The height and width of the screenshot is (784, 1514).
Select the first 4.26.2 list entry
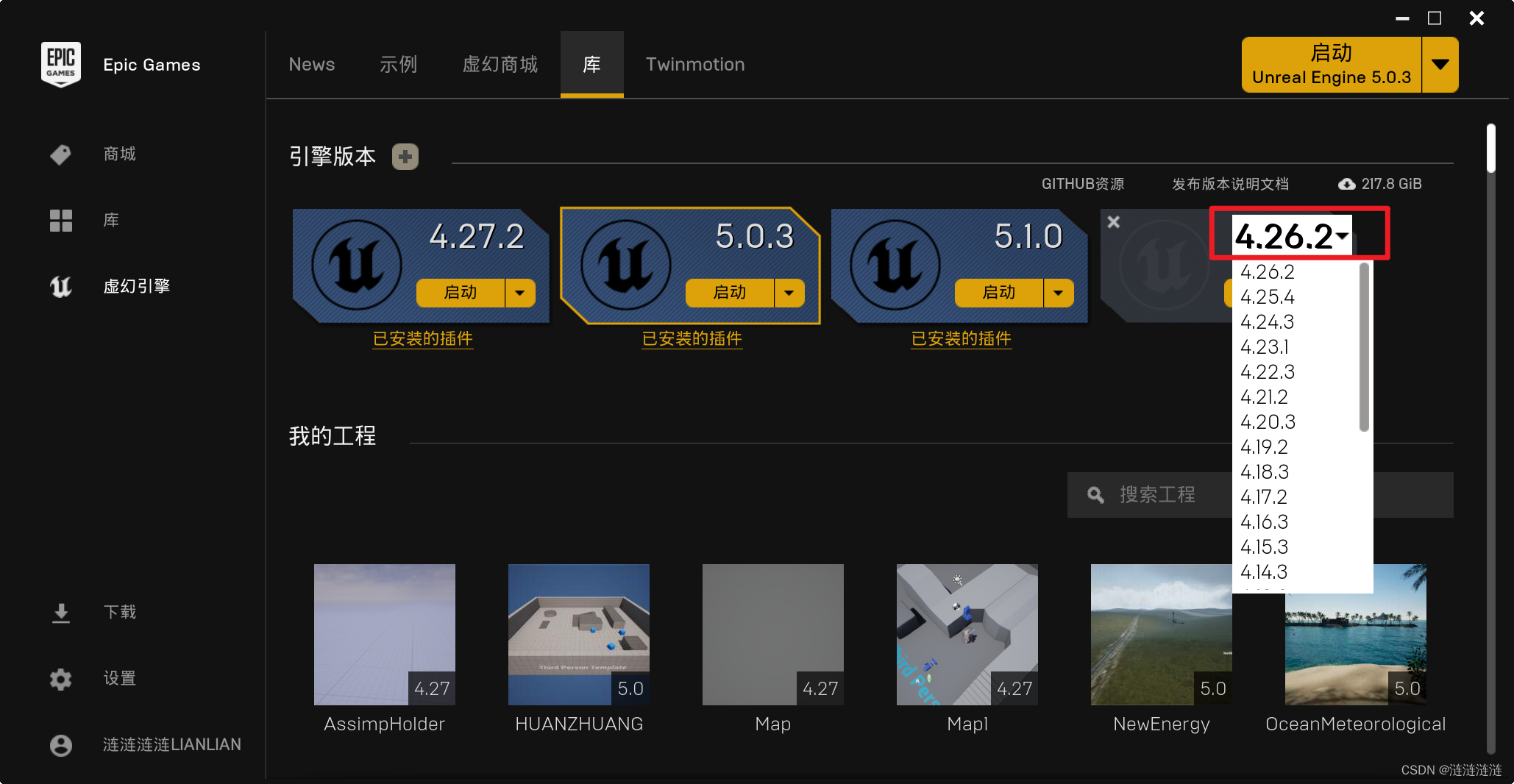[x=1268, y=272]
